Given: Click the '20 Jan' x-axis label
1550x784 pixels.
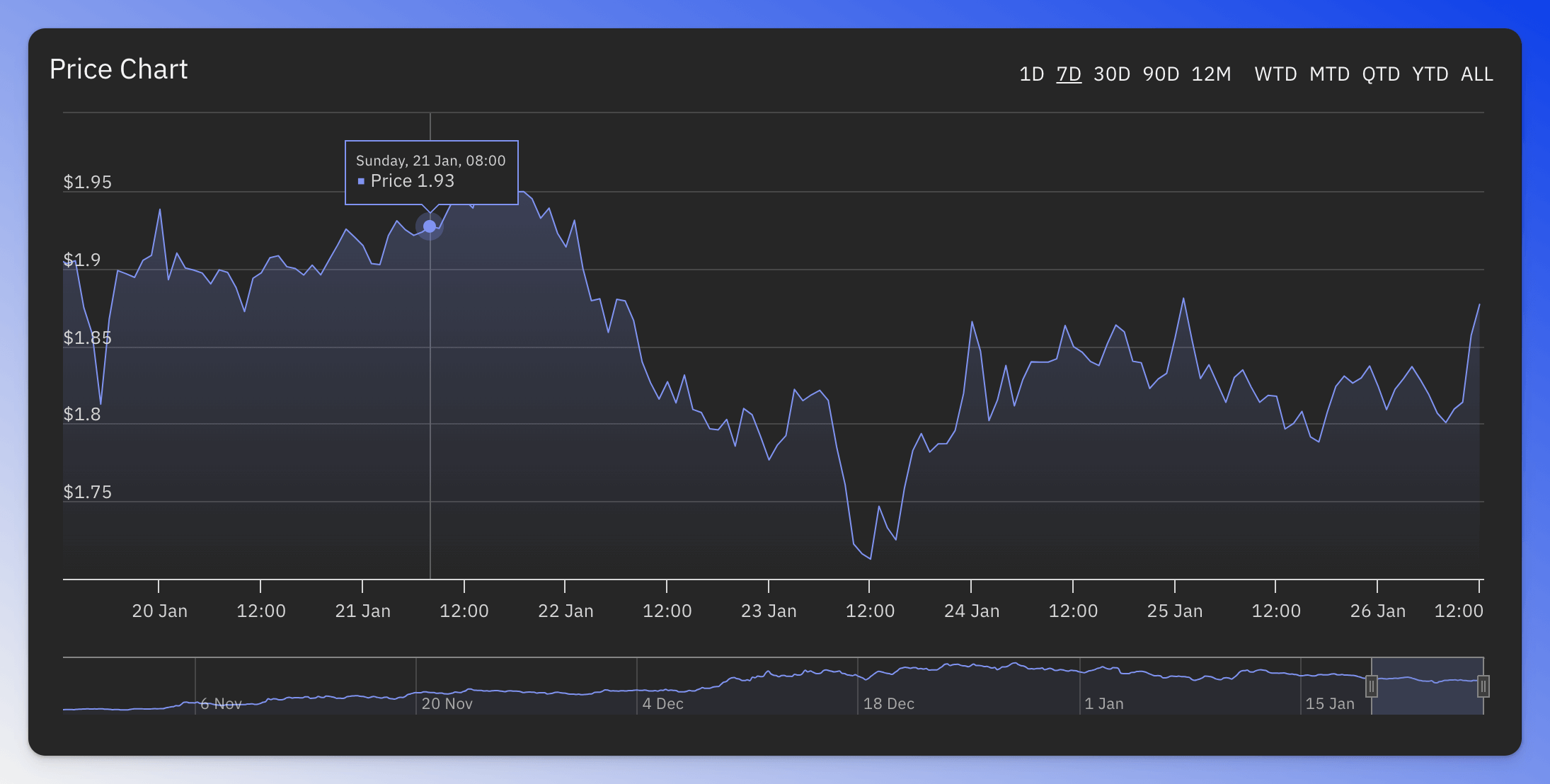Looking at the screenshot, I should [x=159, y=611].
